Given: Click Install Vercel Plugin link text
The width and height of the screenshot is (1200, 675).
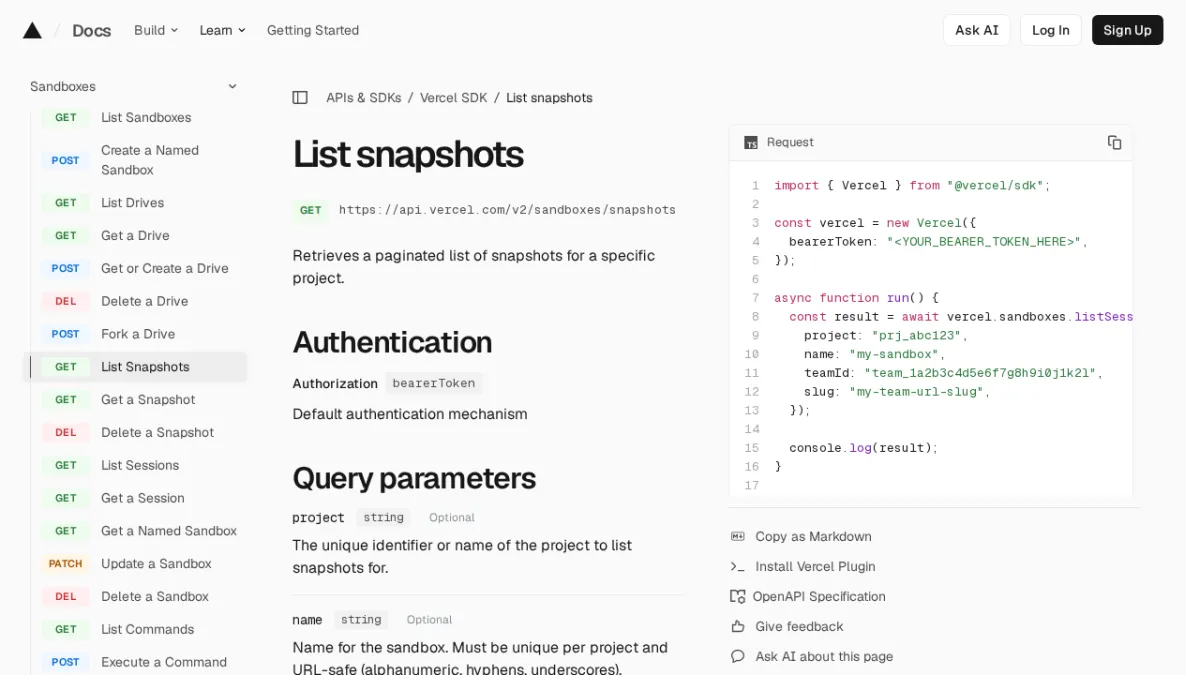Looking at the screenshot, I should pyautogui.click(x=816, y=567).
